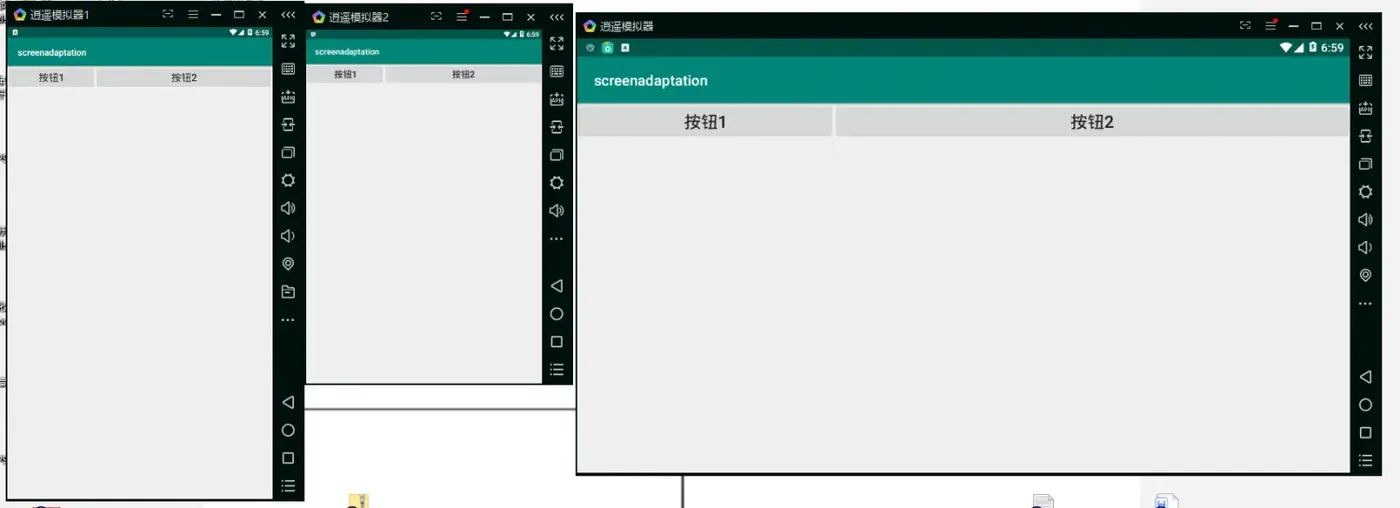Click install APK icon in 逍遥模拟器2
Viewport: 1400px width, 508px height.
click(557, 99)
